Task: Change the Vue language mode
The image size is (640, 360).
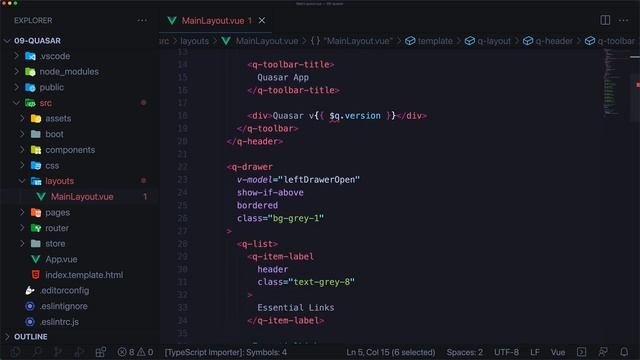Action: click(x=558, y=352)
